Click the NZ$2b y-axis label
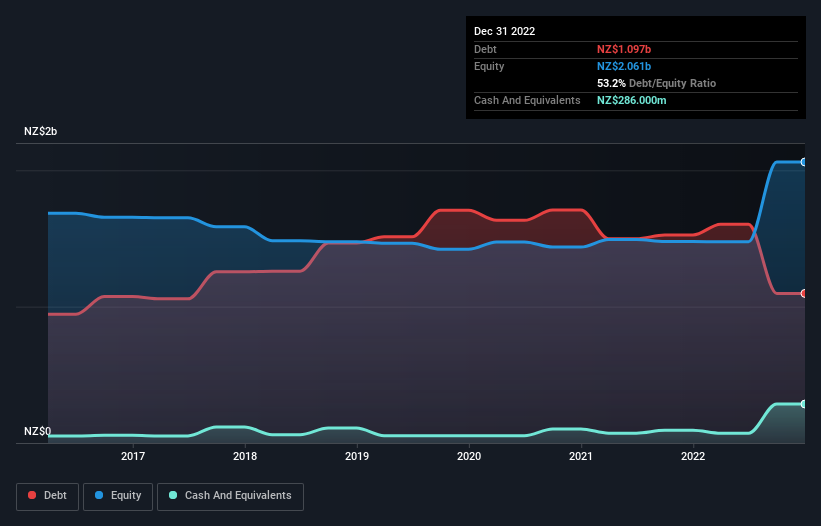The width and height of the screenshot is (821, 526). [x=40, y=131]
